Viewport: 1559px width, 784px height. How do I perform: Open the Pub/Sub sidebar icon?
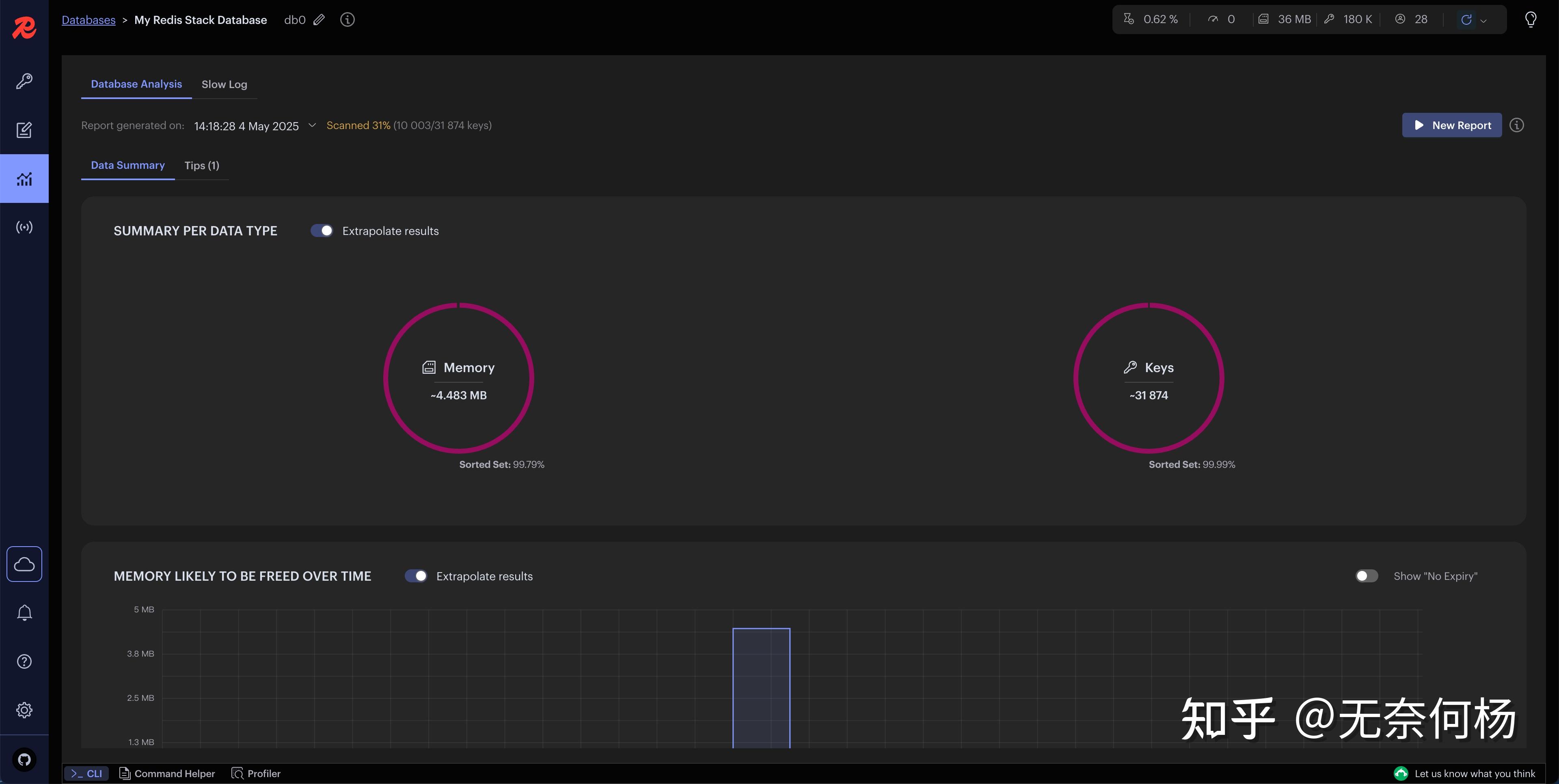click(x=24, y=228)
